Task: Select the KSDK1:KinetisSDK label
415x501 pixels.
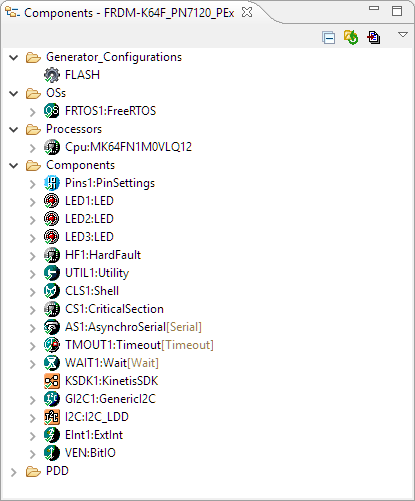Action: pyautogui.click(x=111, y=381)
